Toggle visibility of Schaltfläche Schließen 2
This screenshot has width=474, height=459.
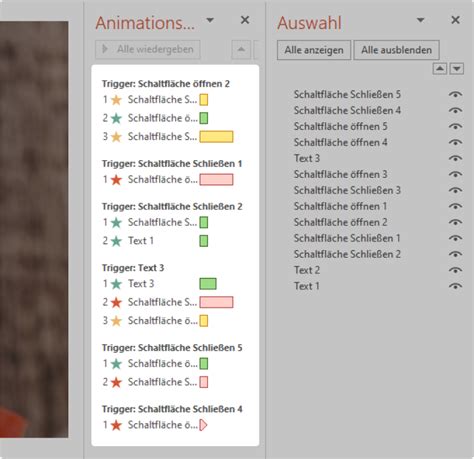(x=455, y=254)
